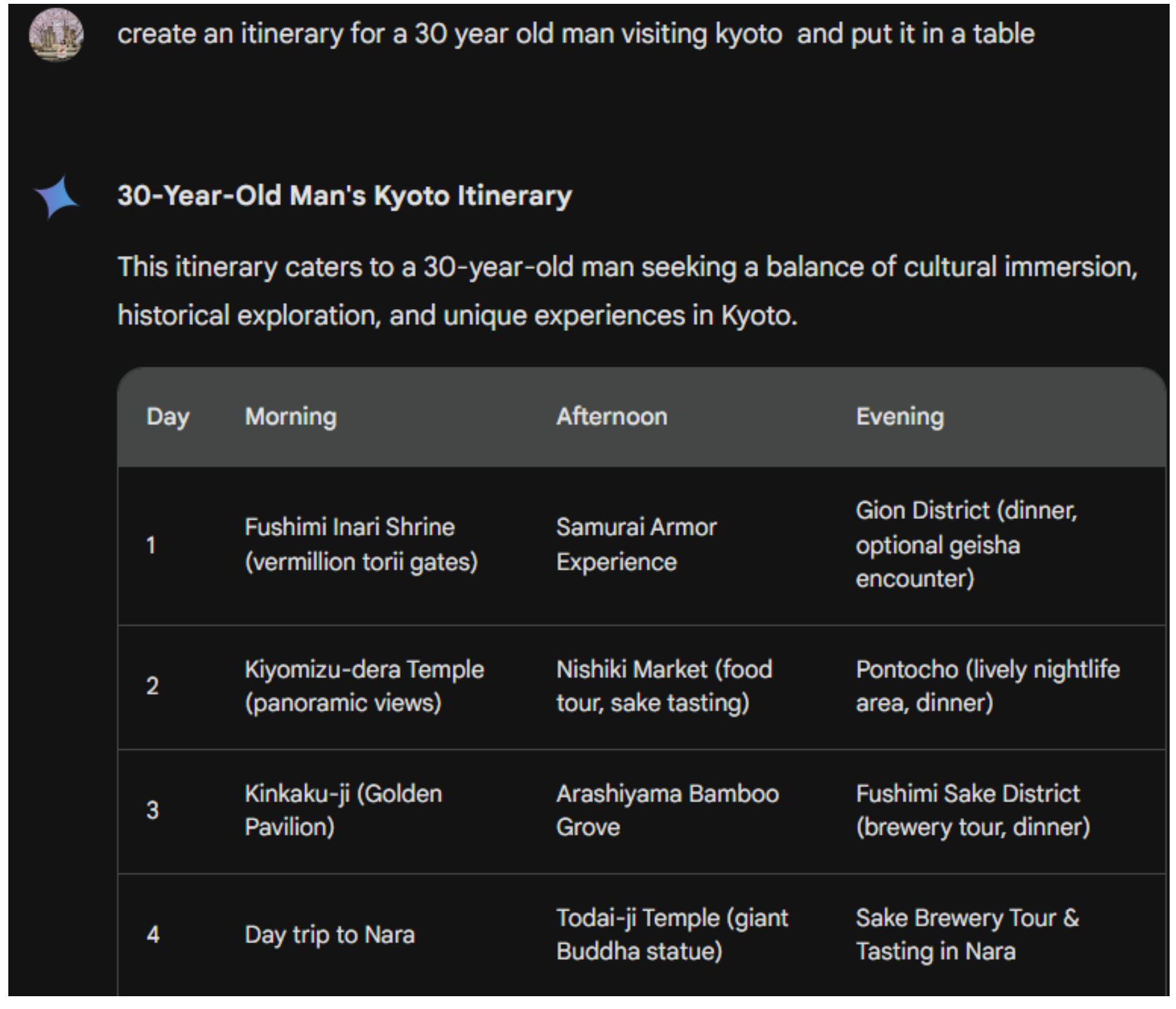Click the Todai-ji Temple cell
1176x1009 pixels.
coord(672,935)
